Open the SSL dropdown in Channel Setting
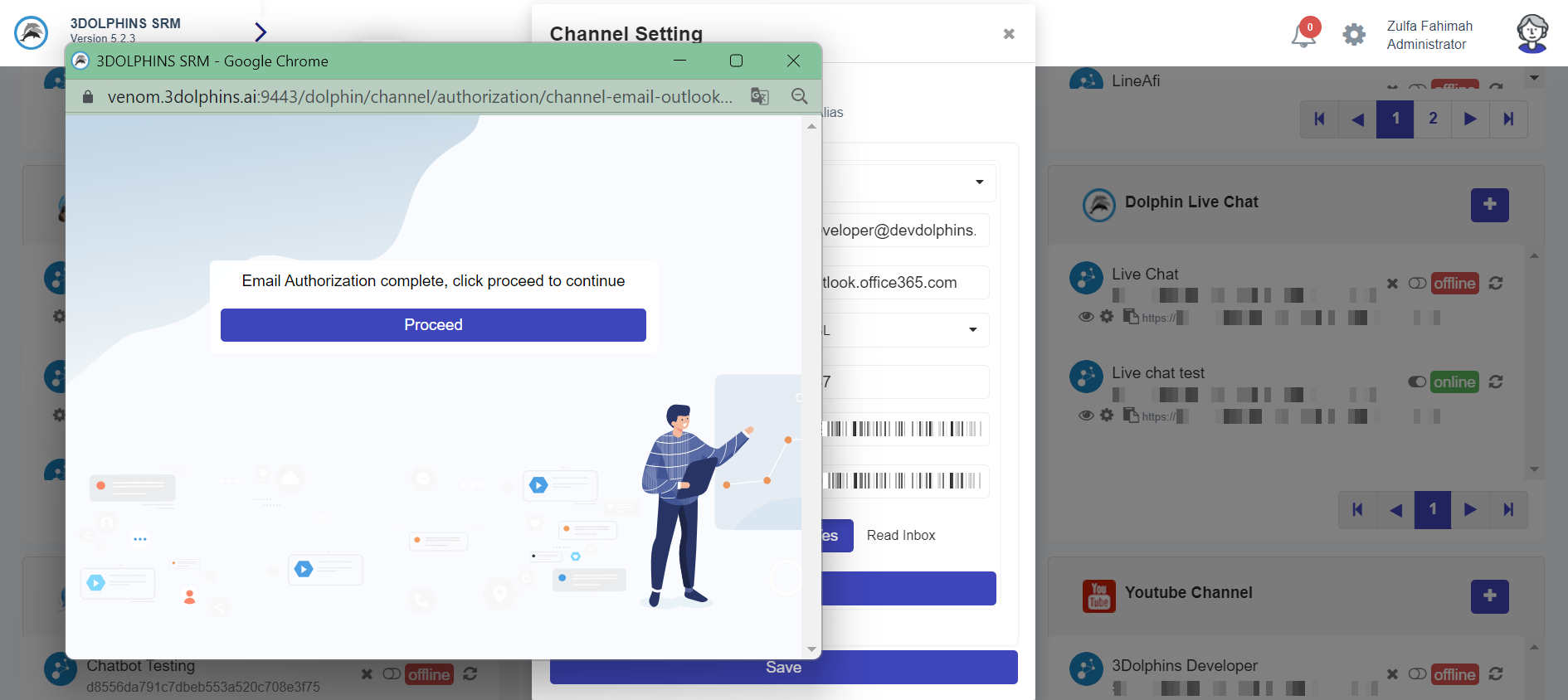 (972, 330)
